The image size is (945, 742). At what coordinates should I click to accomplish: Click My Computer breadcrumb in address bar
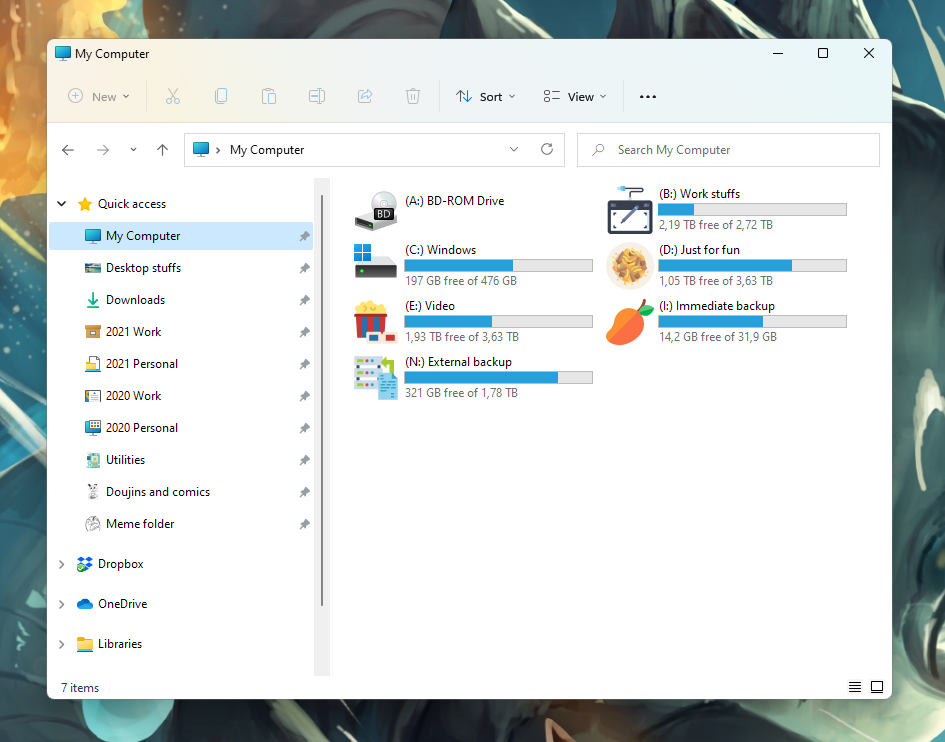pyautogui.click(x=267, y=150)
